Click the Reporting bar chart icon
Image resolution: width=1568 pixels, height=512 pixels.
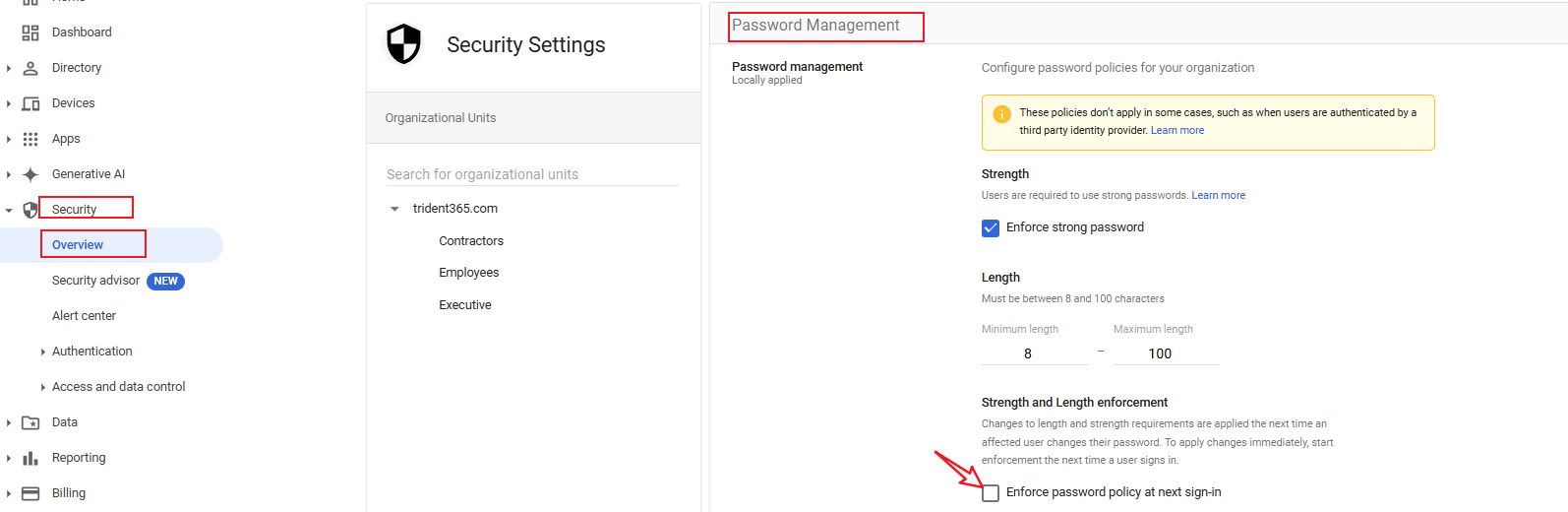pos(30,458)
